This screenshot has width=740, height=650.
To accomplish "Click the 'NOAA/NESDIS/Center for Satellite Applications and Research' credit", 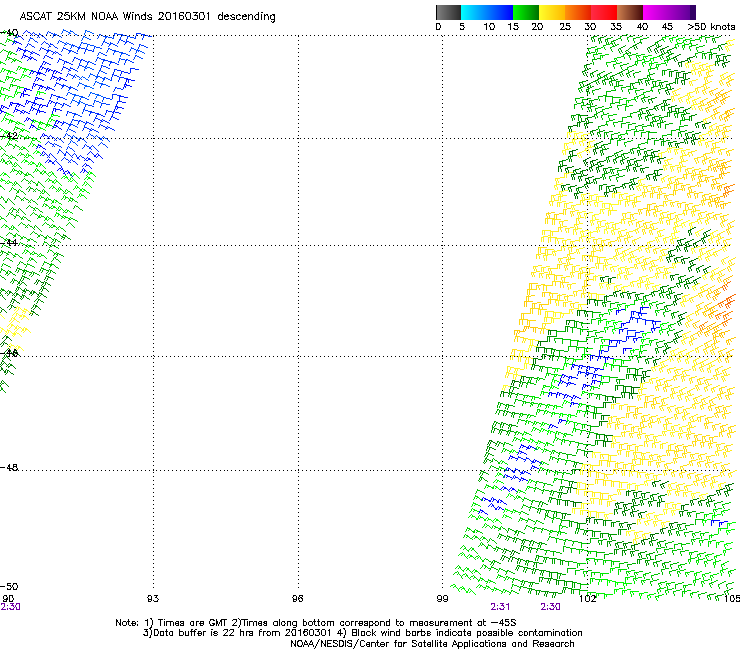I will pyautogui.click(x=432, y=644).
